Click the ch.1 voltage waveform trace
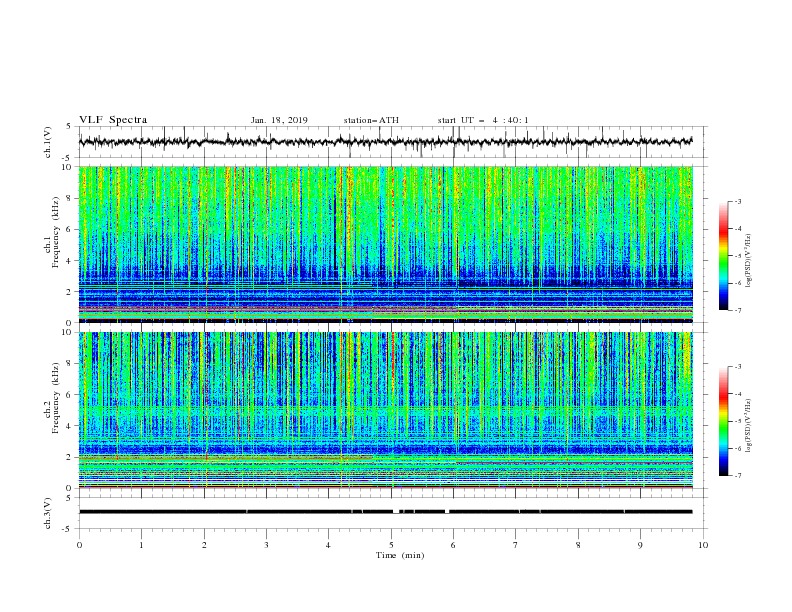Viewport: 792px width, 612px height. [386, 141]
